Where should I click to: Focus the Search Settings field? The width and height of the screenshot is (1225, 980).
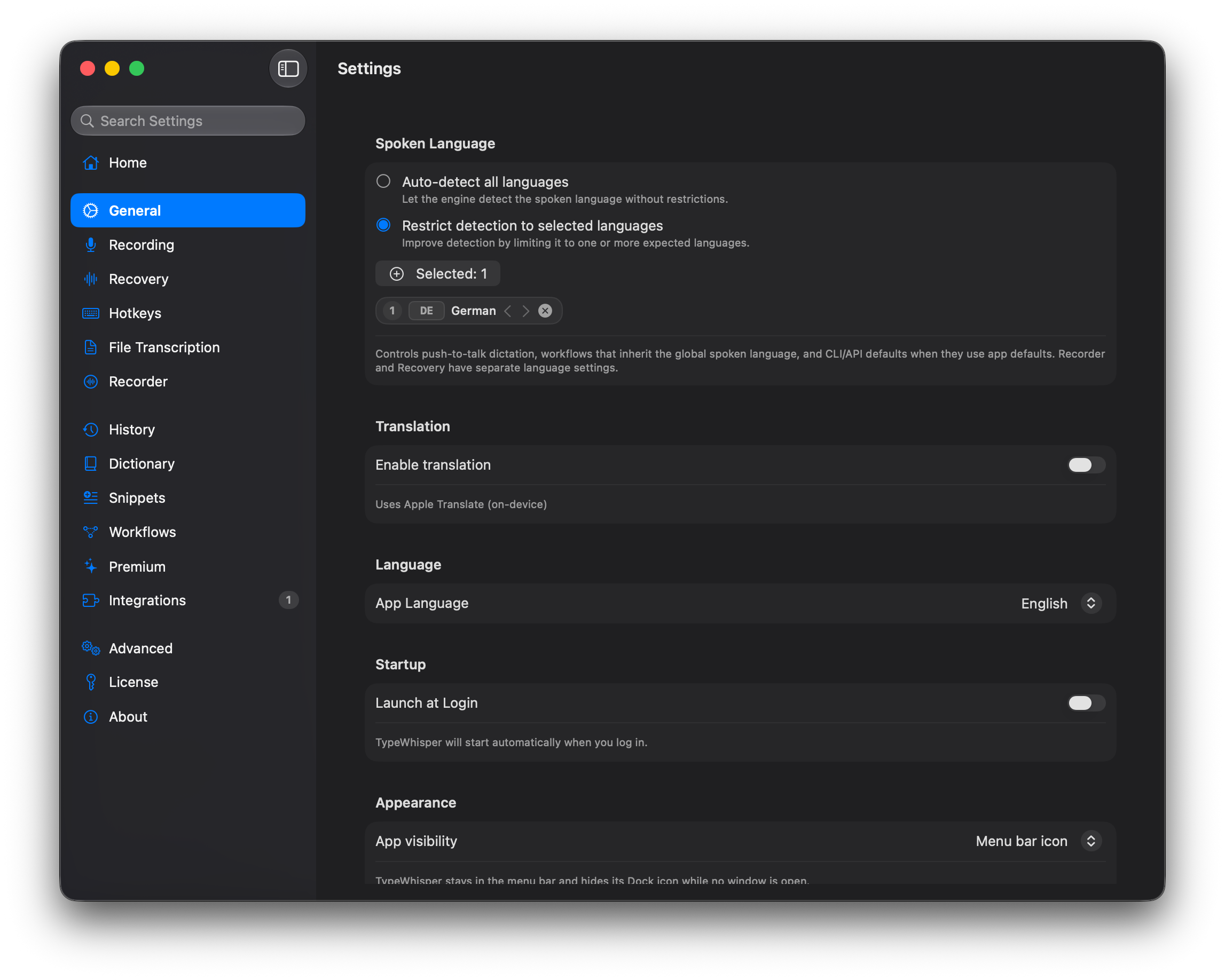click(x=187, y=121)
